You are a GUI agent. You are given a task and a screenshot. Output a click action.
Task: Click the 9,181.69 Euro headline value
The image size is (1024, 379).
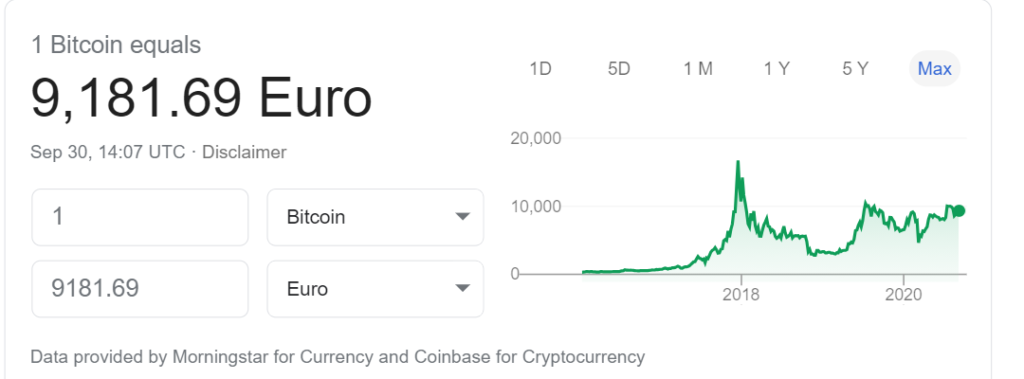(201, 98)
